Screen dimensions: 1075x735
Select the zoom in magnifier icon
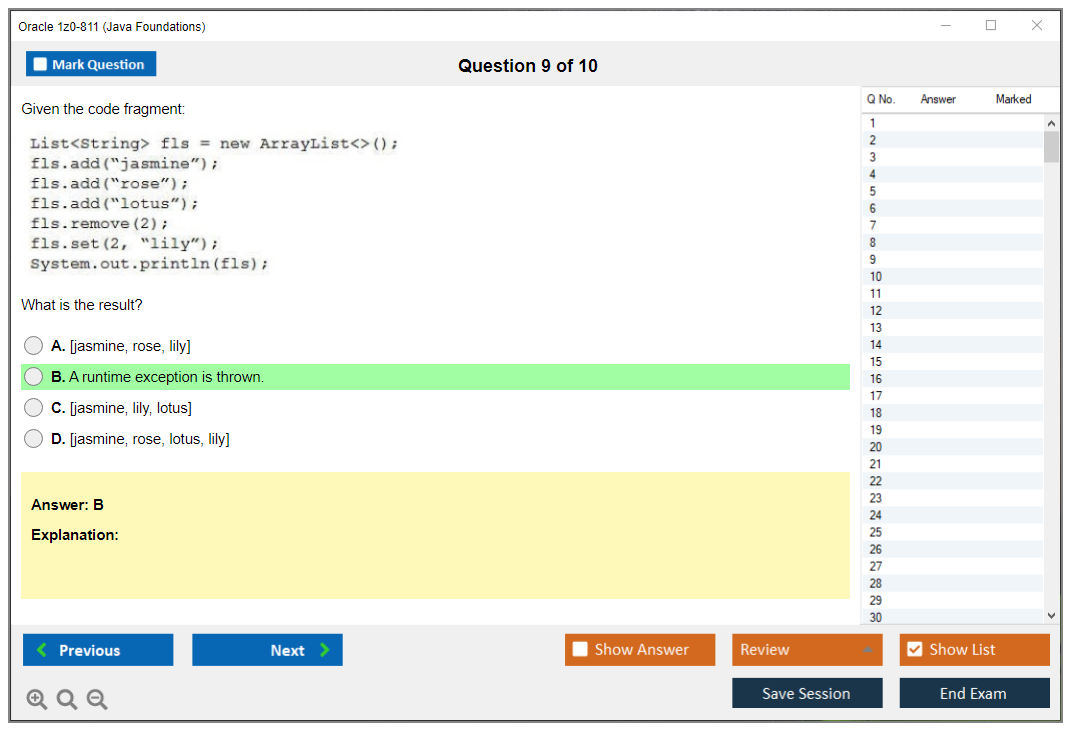37,699
